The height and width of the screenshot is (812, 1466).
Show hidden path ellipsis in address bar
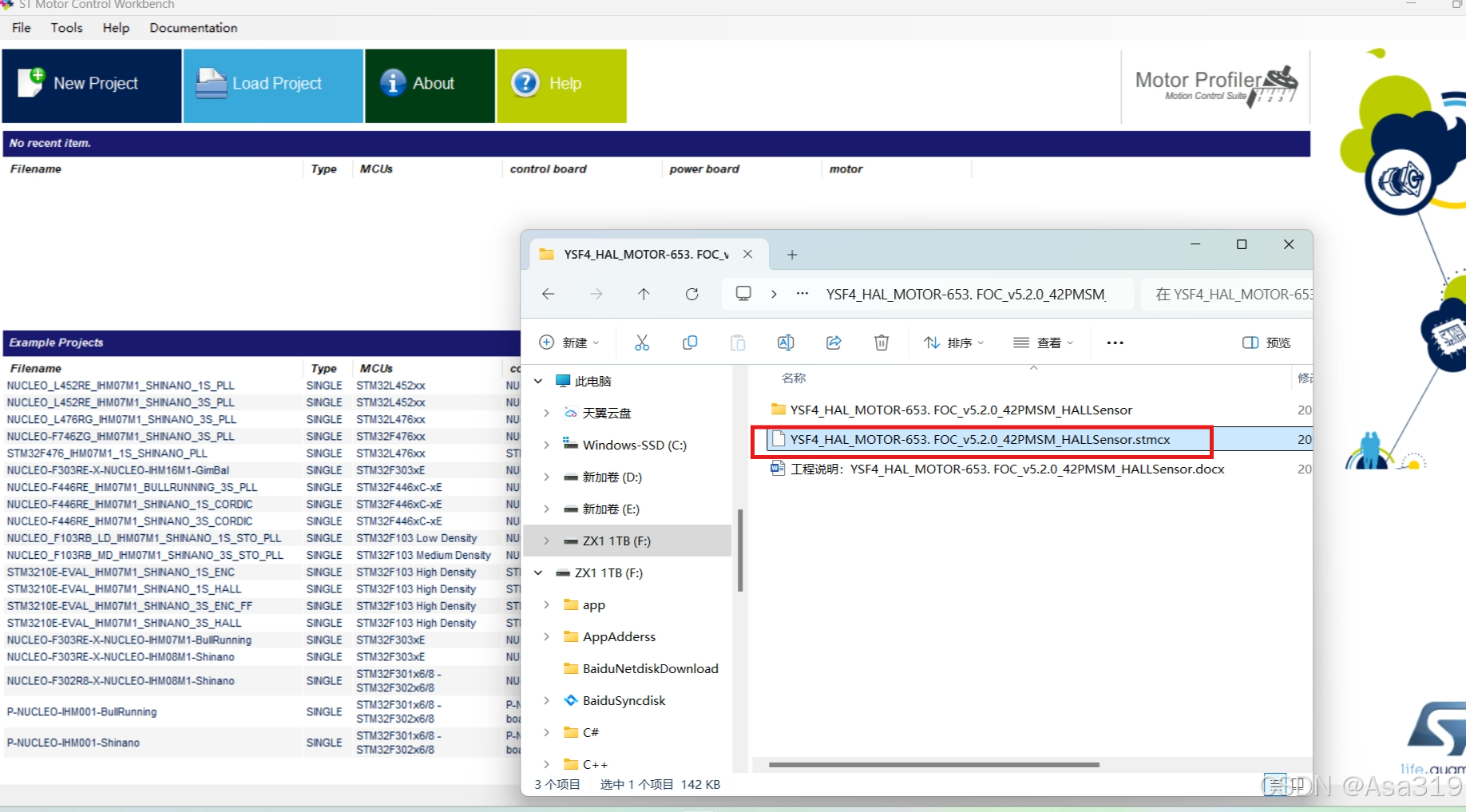point(802,294)
